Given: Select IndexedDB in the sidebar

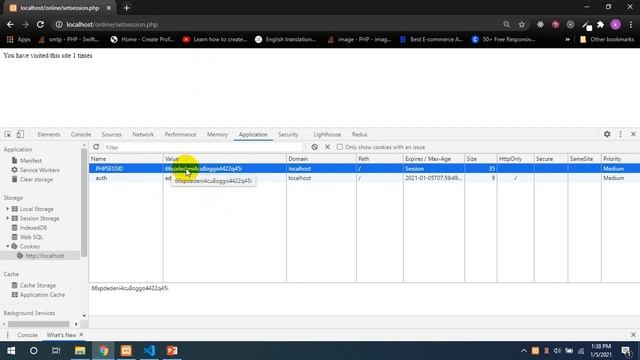Looking at the screenshot, I should click(x=33, y=228).
